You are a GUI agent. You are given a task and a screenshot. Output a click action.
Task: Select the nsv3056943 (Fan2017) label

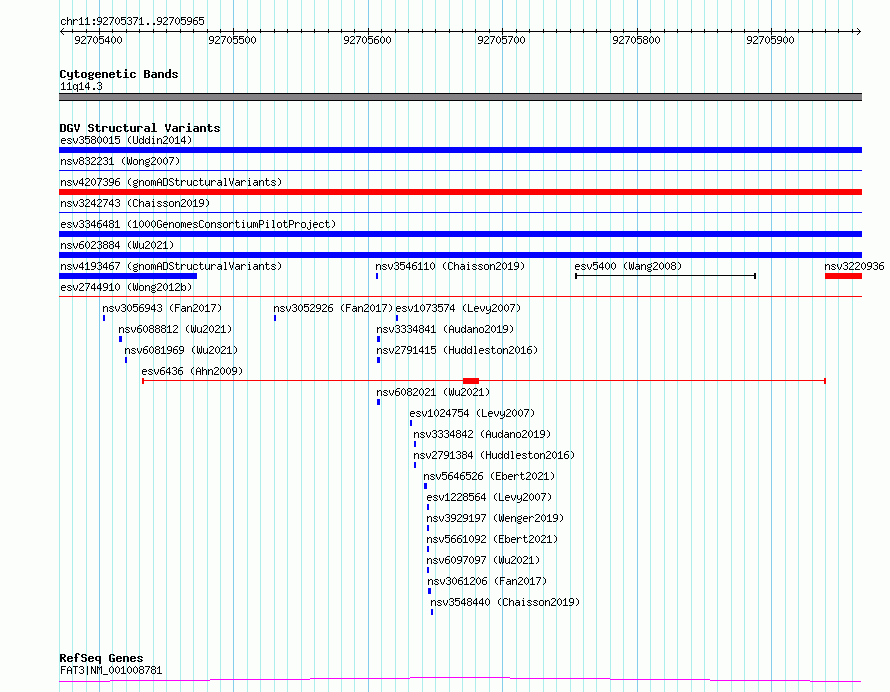coord(162,308)
